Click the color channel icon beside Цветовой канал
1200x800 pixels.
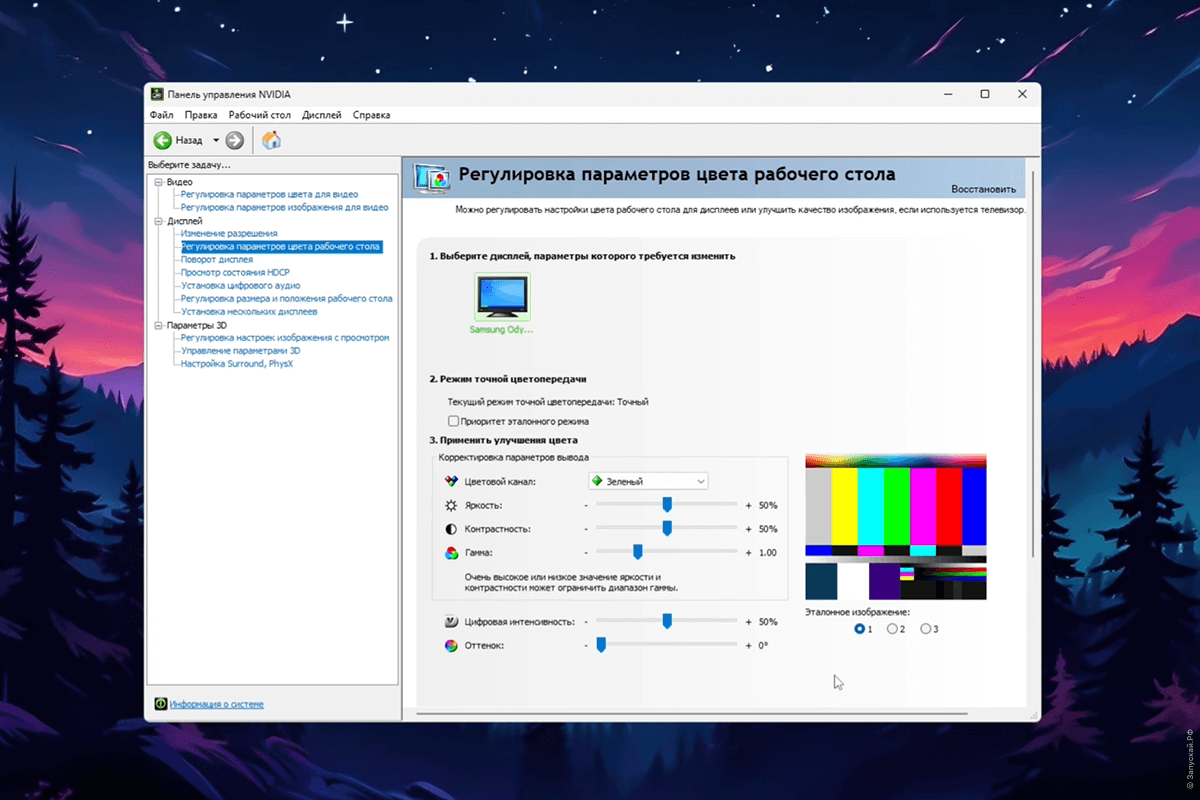451,481
